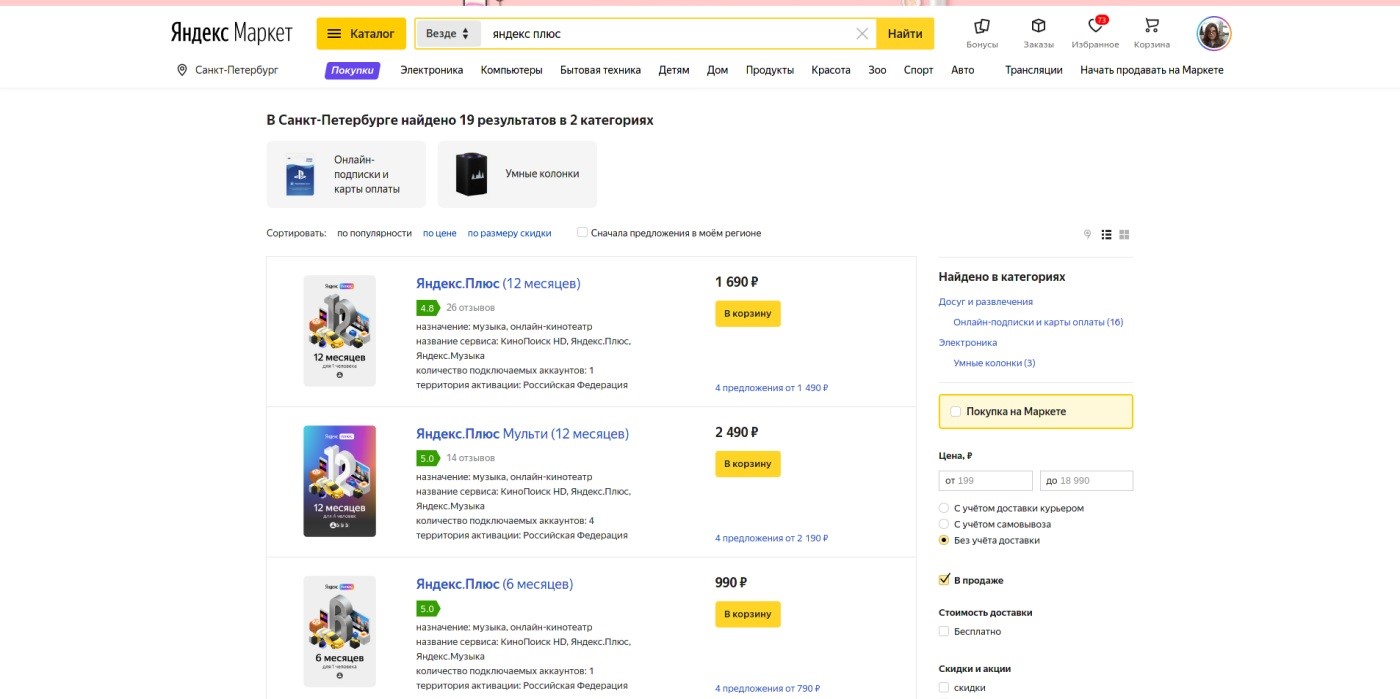Viewport: 1400px width, 699px height.
Task: Switch to grid view icon
Action: (x=1124, y=234)
